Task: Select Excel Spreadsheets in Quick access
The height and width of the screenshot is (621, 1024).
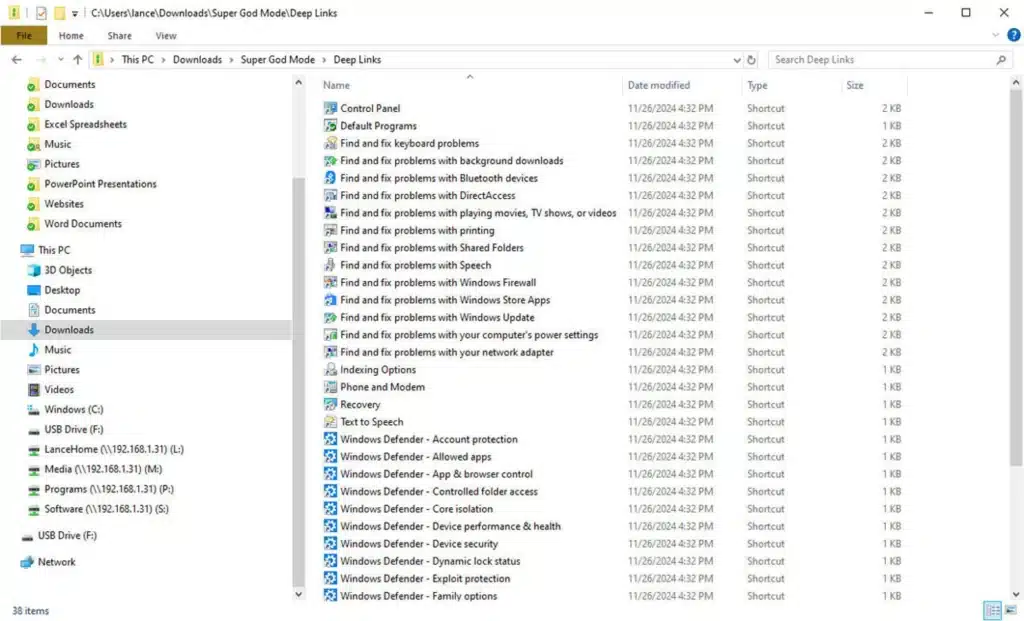Action: coord(86,124)
